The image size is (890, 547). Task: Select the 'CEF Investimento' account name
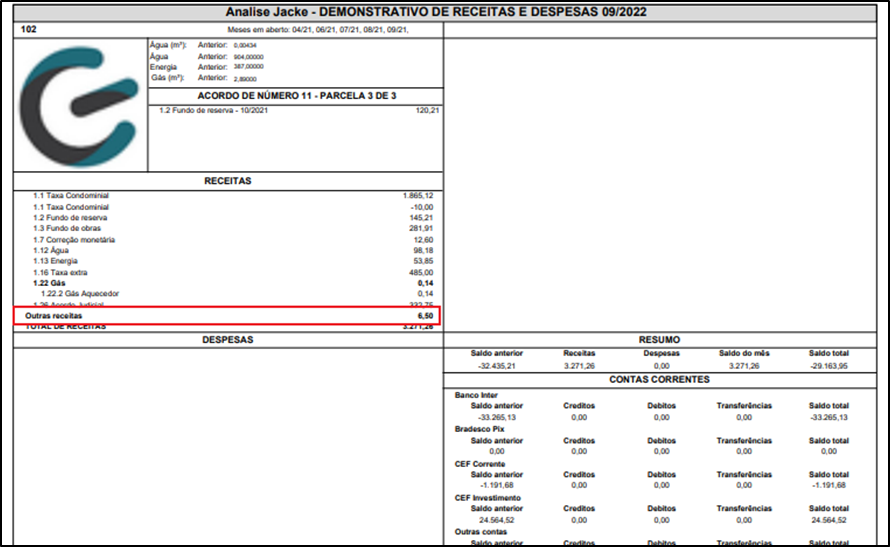[x=488, y=498]
